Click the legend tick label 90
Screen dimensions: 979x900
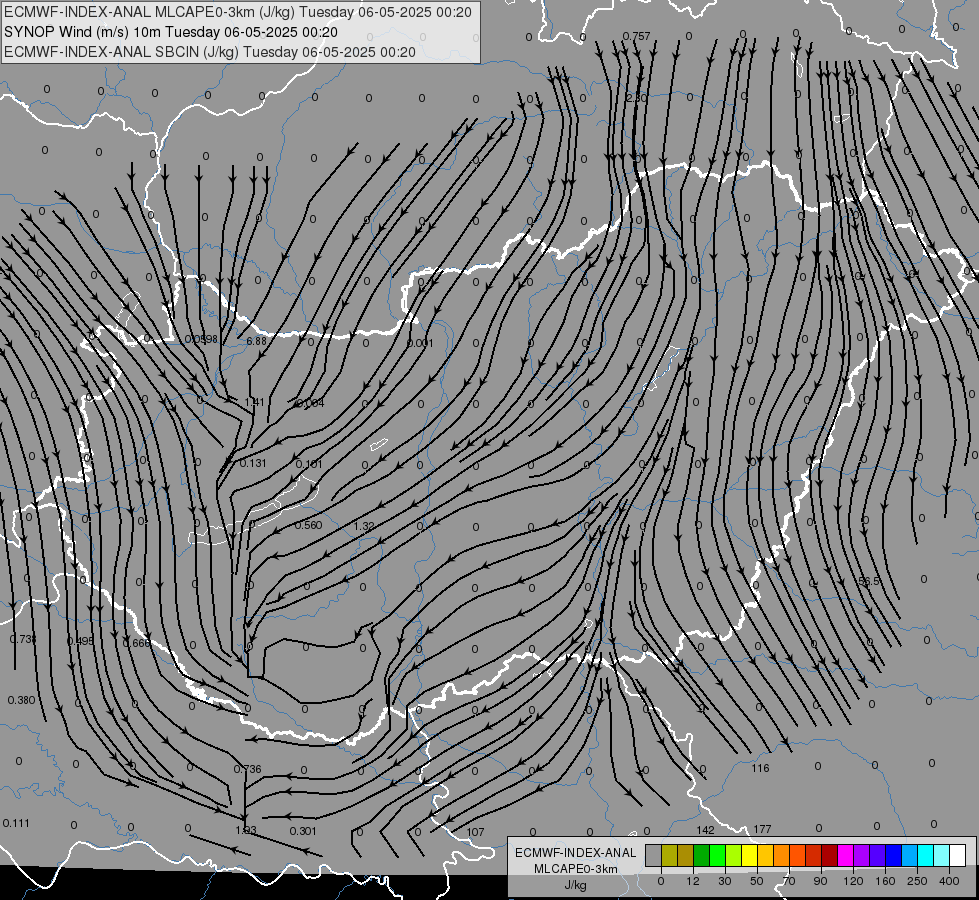click(x=820, y=881)
